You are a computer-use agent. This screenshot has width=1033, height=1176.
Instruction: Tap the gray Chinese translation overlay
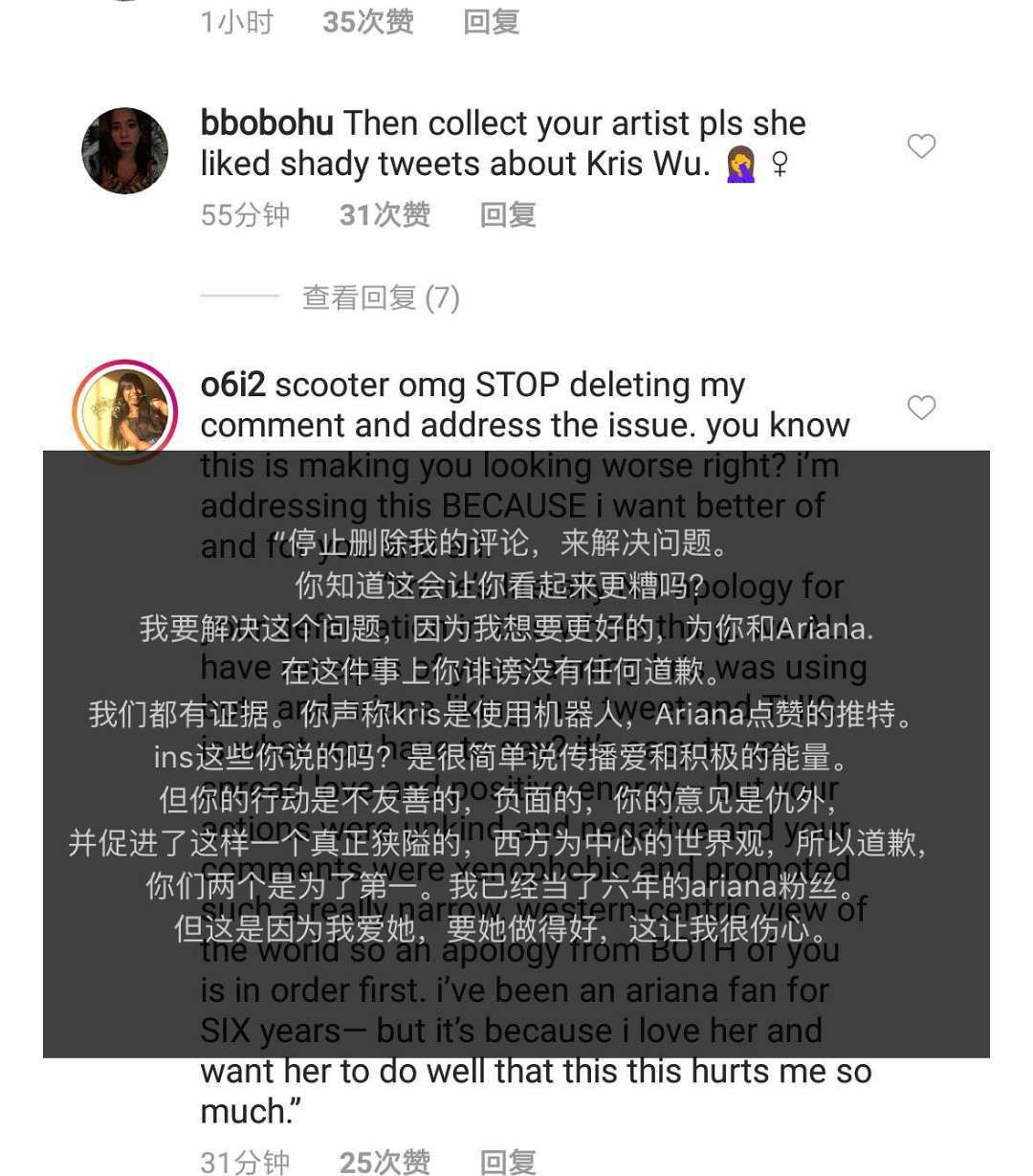tap(516, 754)
